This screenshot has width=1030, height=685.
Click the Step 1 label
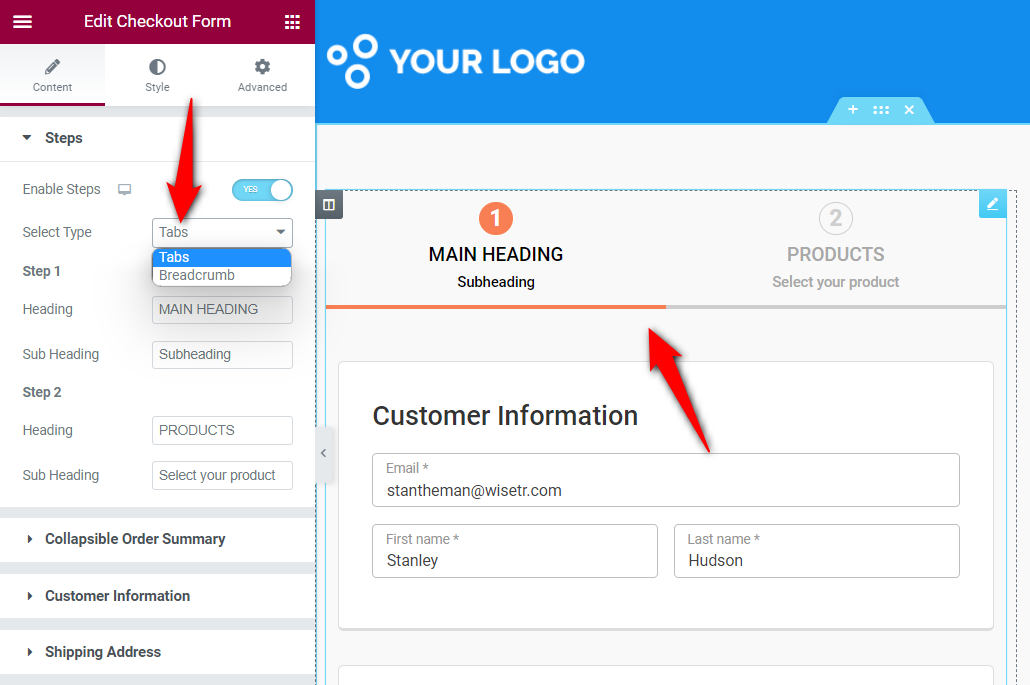[41, 271]
